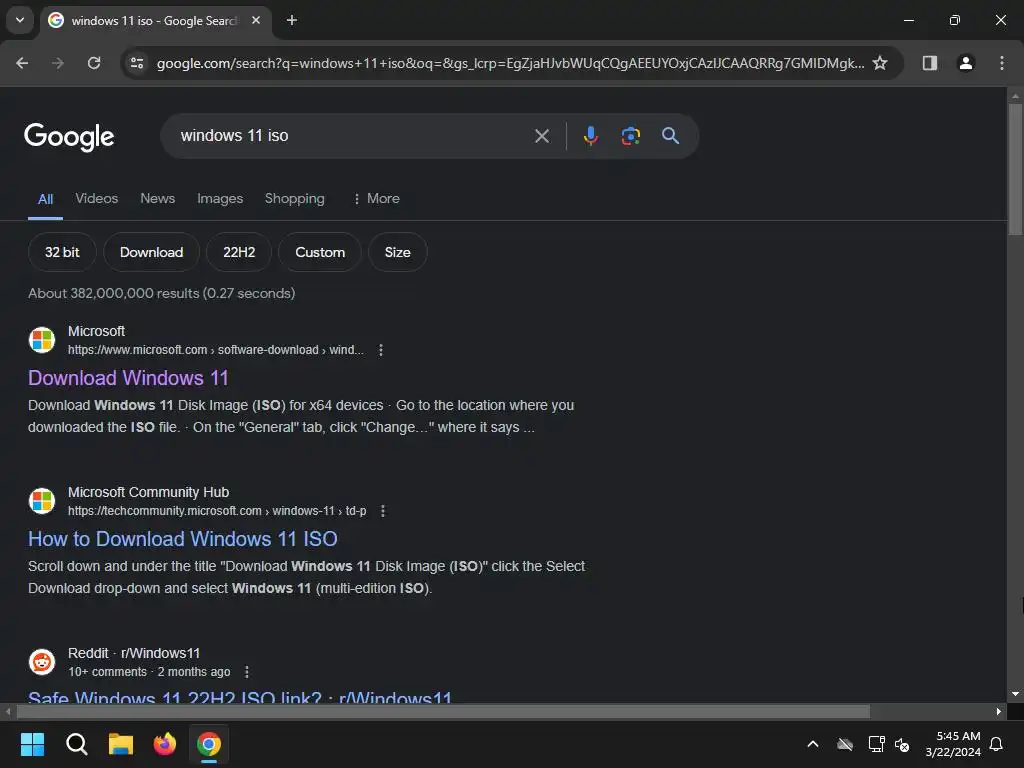
Task: Click the techcommunity.microsoft.com URL text
Action: tap(217, 511)
